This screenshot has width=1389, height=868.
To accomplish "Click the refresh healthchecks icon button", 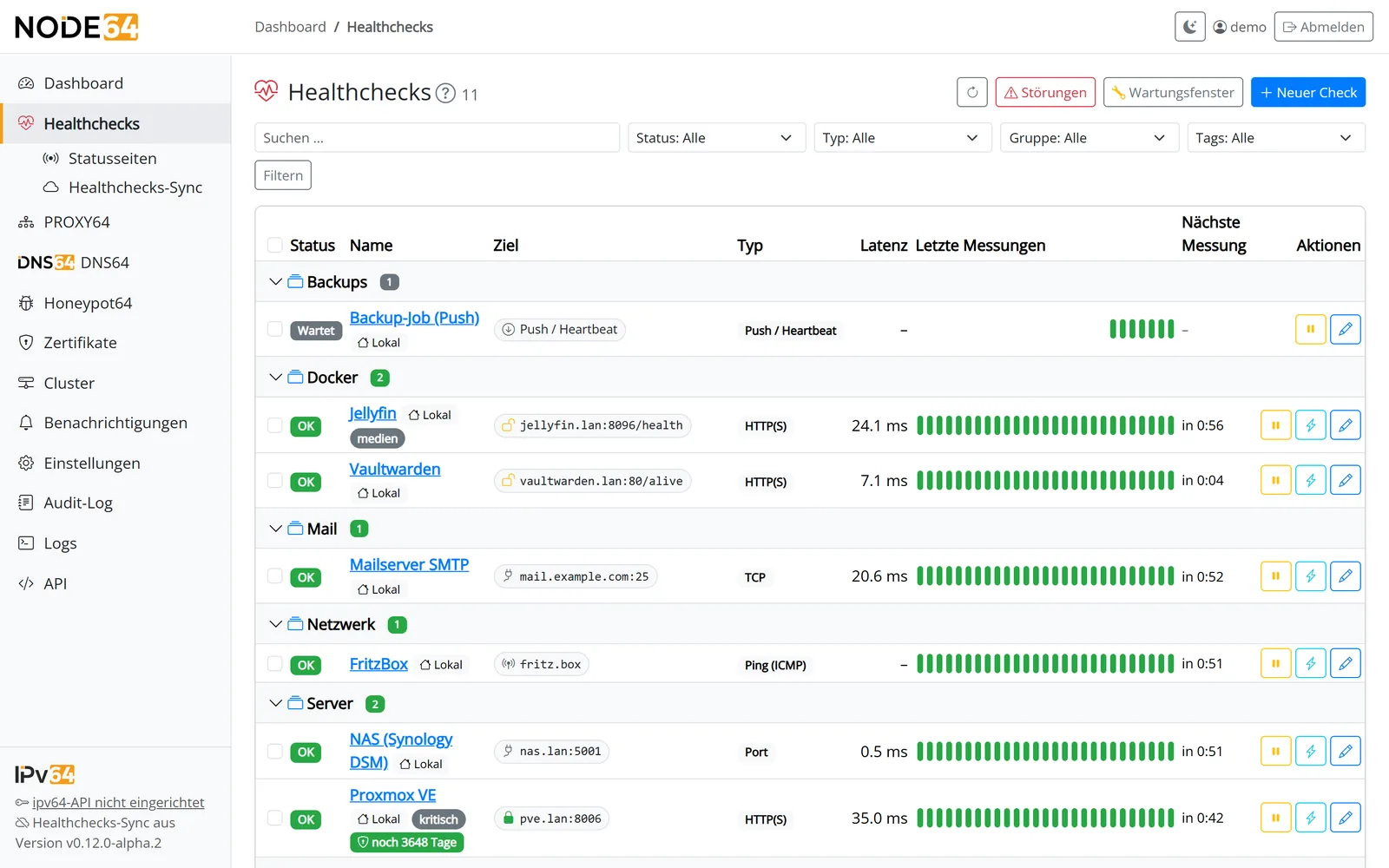I will (972, 92).
